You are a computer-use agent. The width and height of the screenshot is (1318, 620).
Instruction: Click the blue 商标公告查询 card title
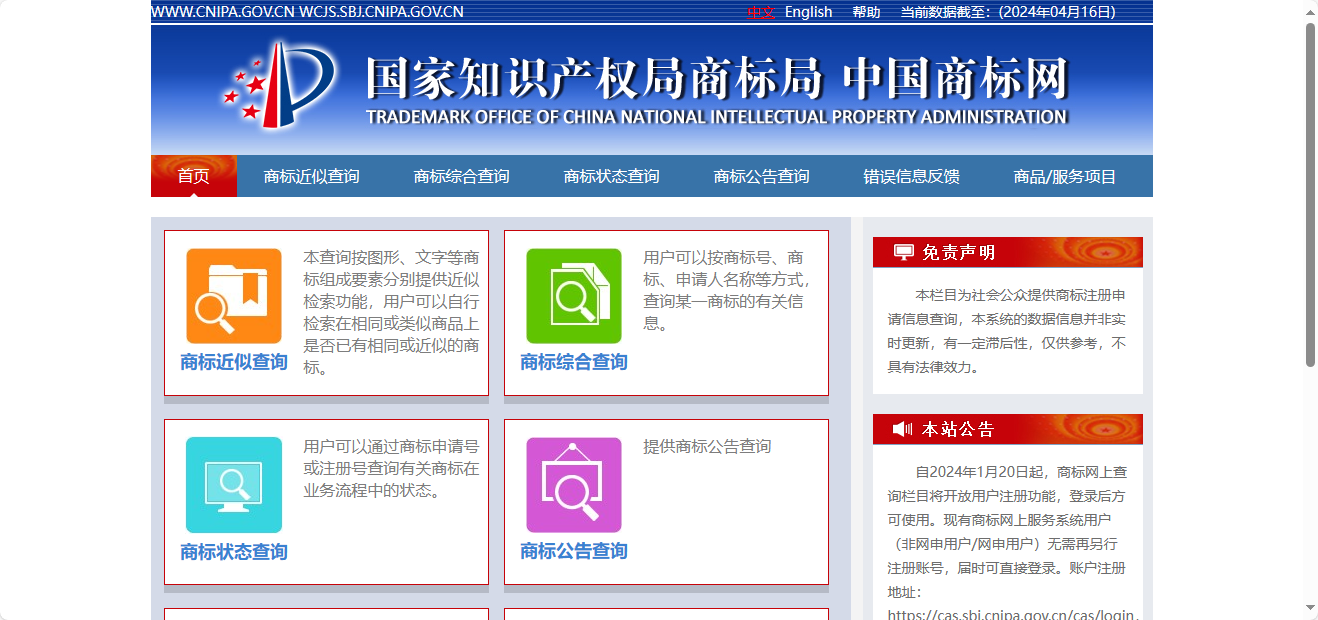[x=574, y=551]
